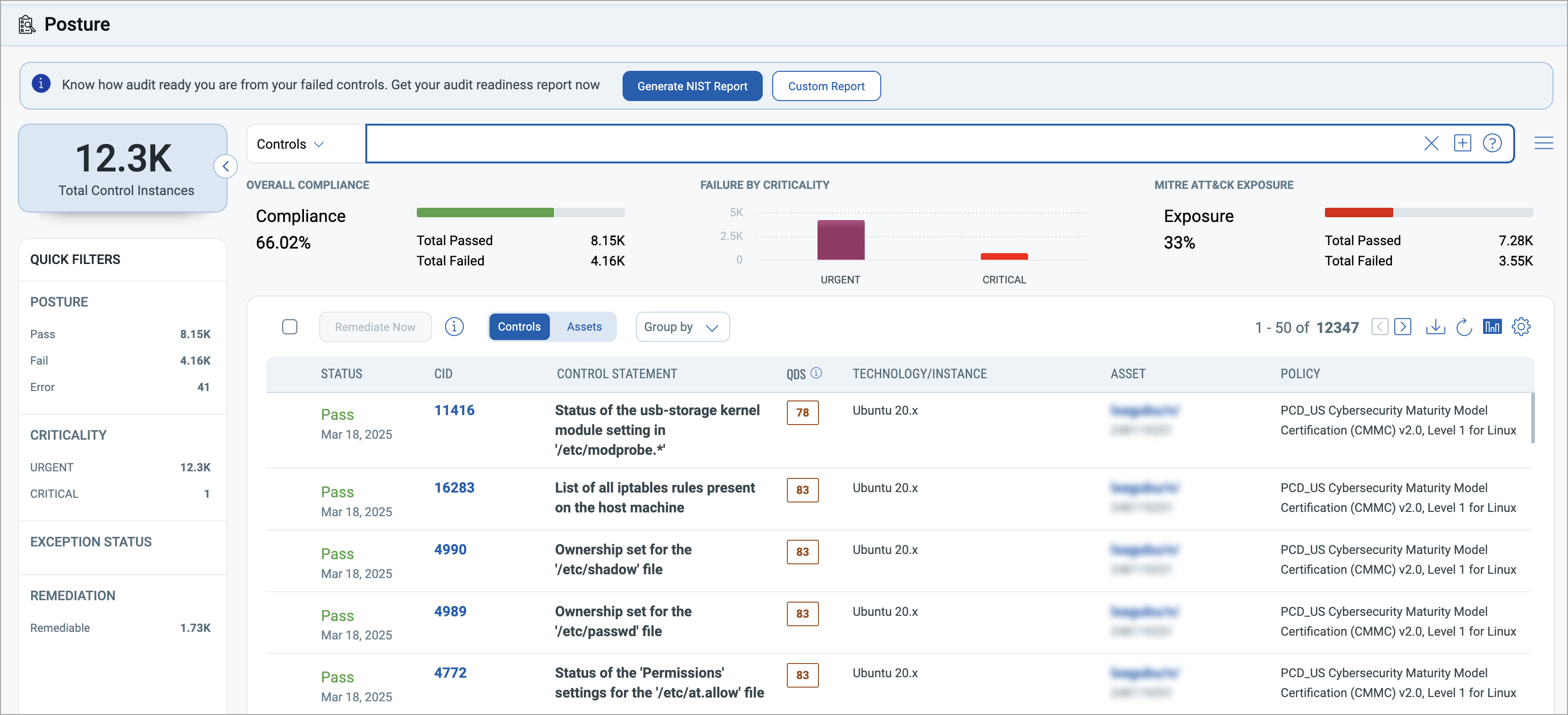The width and height of the screenshot is (1568, 715).
Task: Click the save search plus icon
Action: [x=1462, y=144]
